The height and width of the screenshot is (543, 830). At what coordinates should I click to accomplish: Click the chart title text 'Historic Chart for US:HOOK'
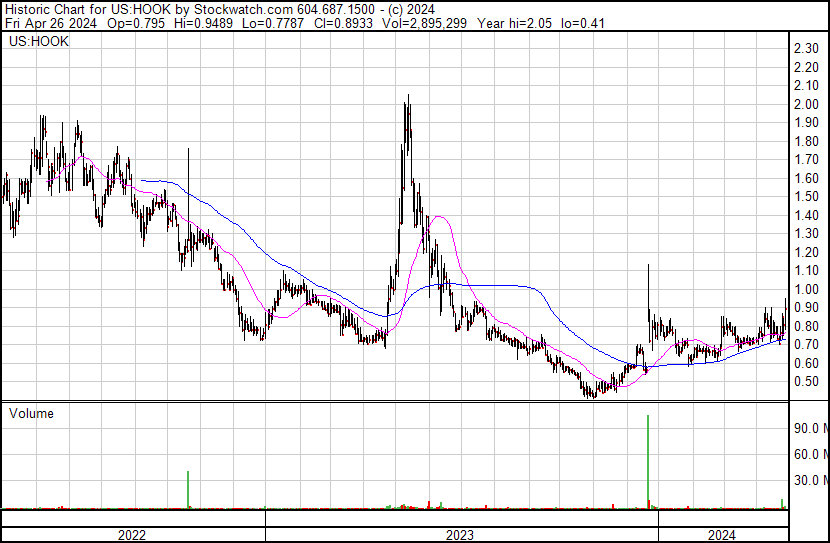92,8
